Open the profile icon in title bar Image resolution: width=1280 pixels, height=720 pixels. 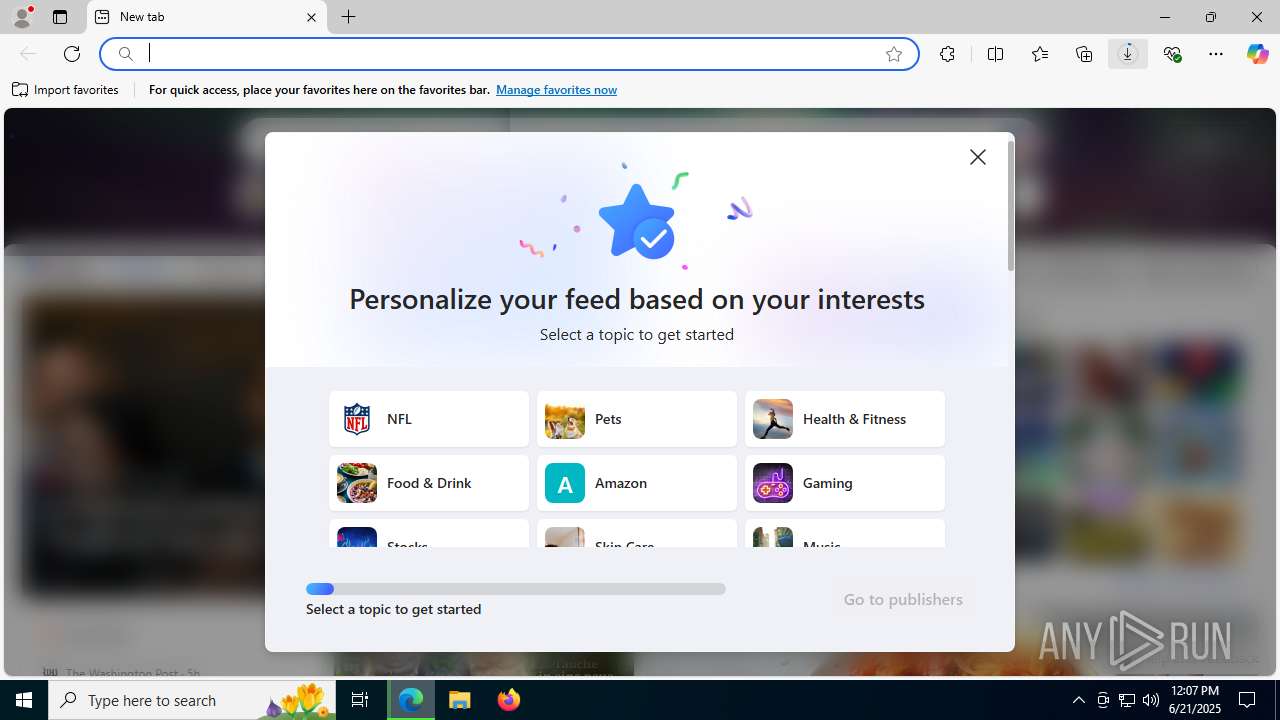point(22,17)
